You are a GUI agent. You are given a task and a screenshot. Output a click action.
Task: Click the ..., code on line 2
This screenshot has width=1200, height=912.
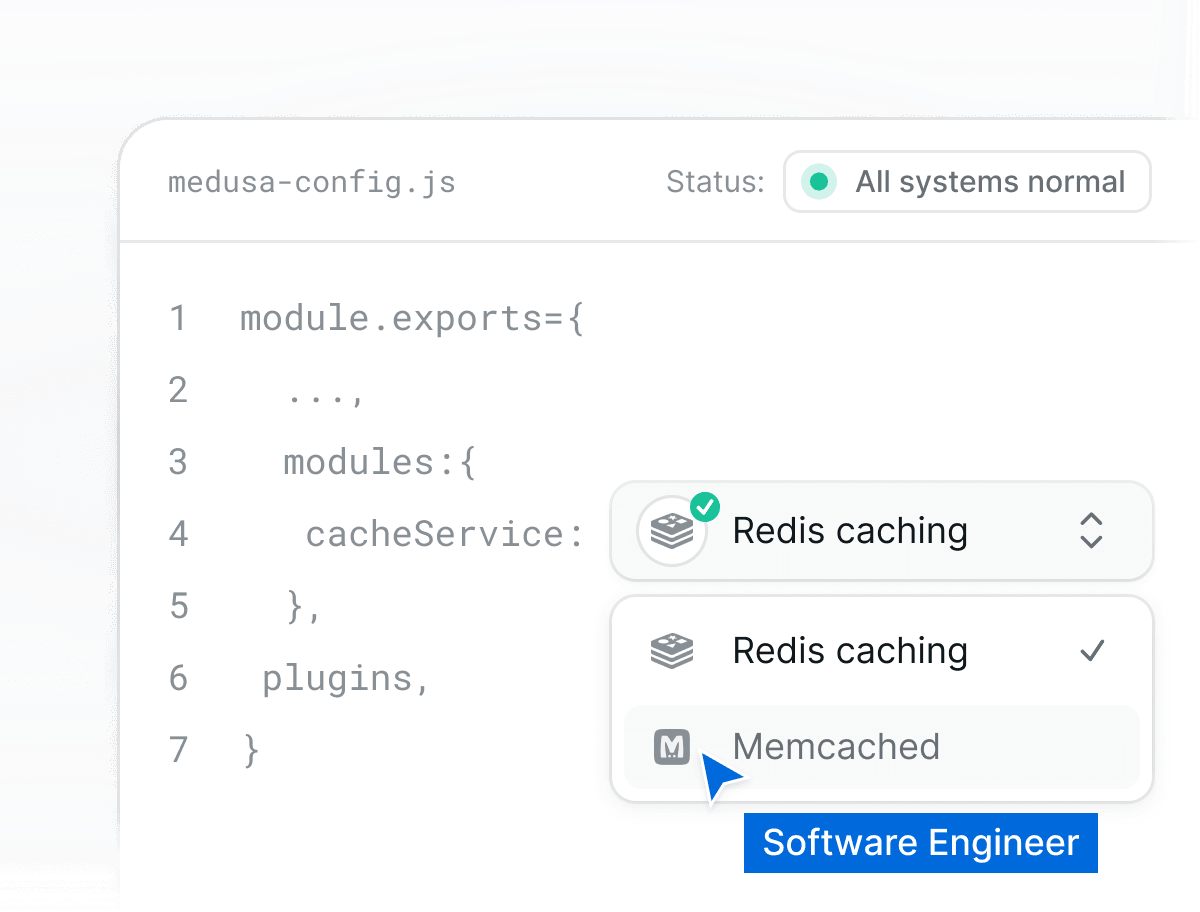point(325,396)
